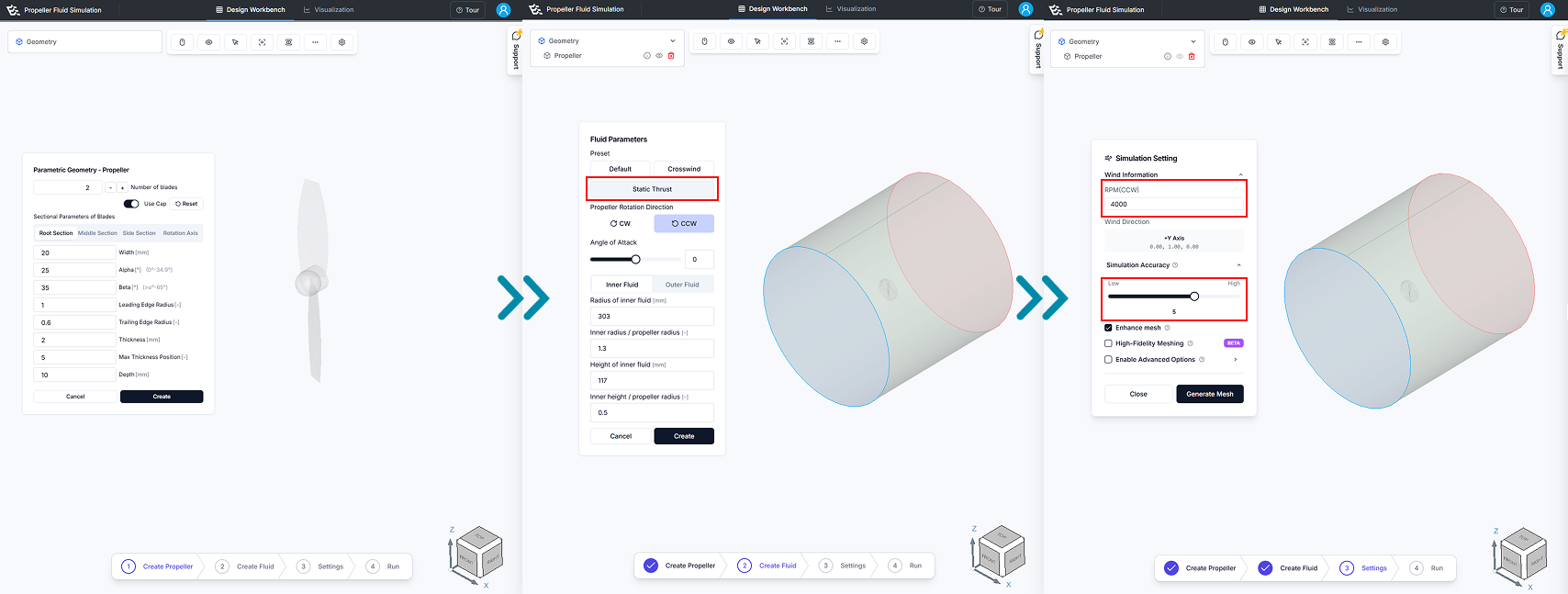
Task: Uncheck the Enhance mesh checkbox
Action: (x=1108, y=328)
